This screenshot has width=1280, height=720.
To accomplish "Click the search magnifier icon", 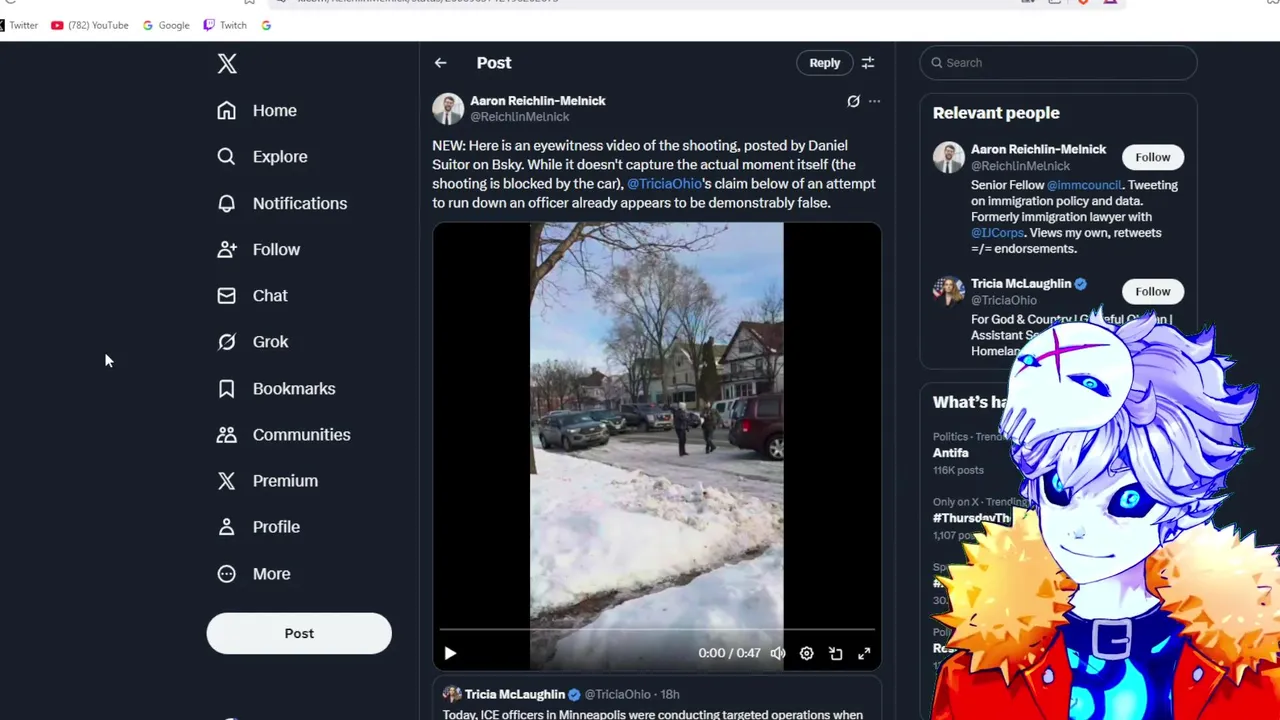I will (937, 63).
